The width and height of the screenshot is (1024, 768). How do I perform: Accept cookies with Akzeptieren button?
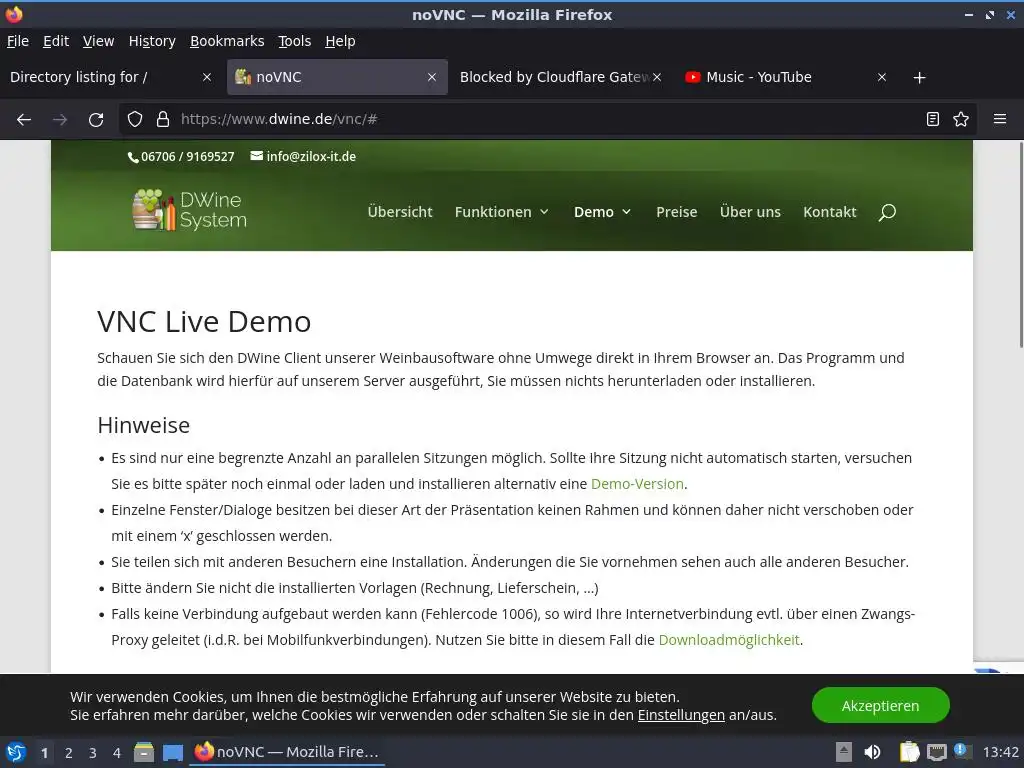coord(880,705)
